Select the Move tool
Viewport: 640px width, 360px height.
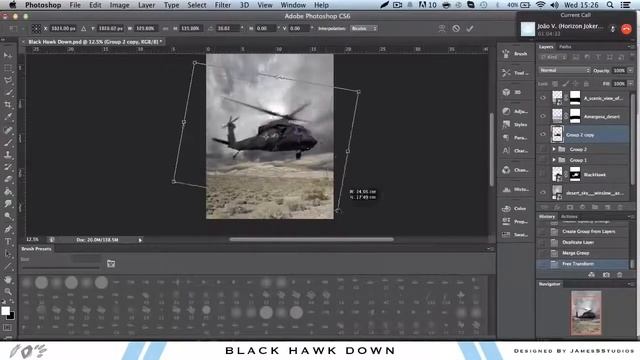[7, 55]
